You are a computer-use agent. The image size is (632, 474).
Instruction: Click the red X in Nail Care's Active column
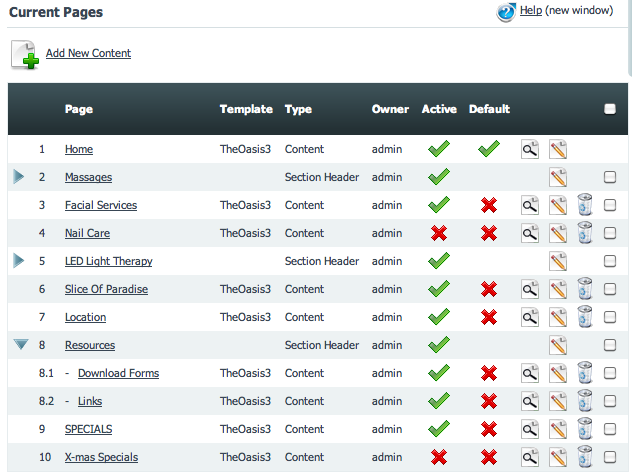coord(439,233)
